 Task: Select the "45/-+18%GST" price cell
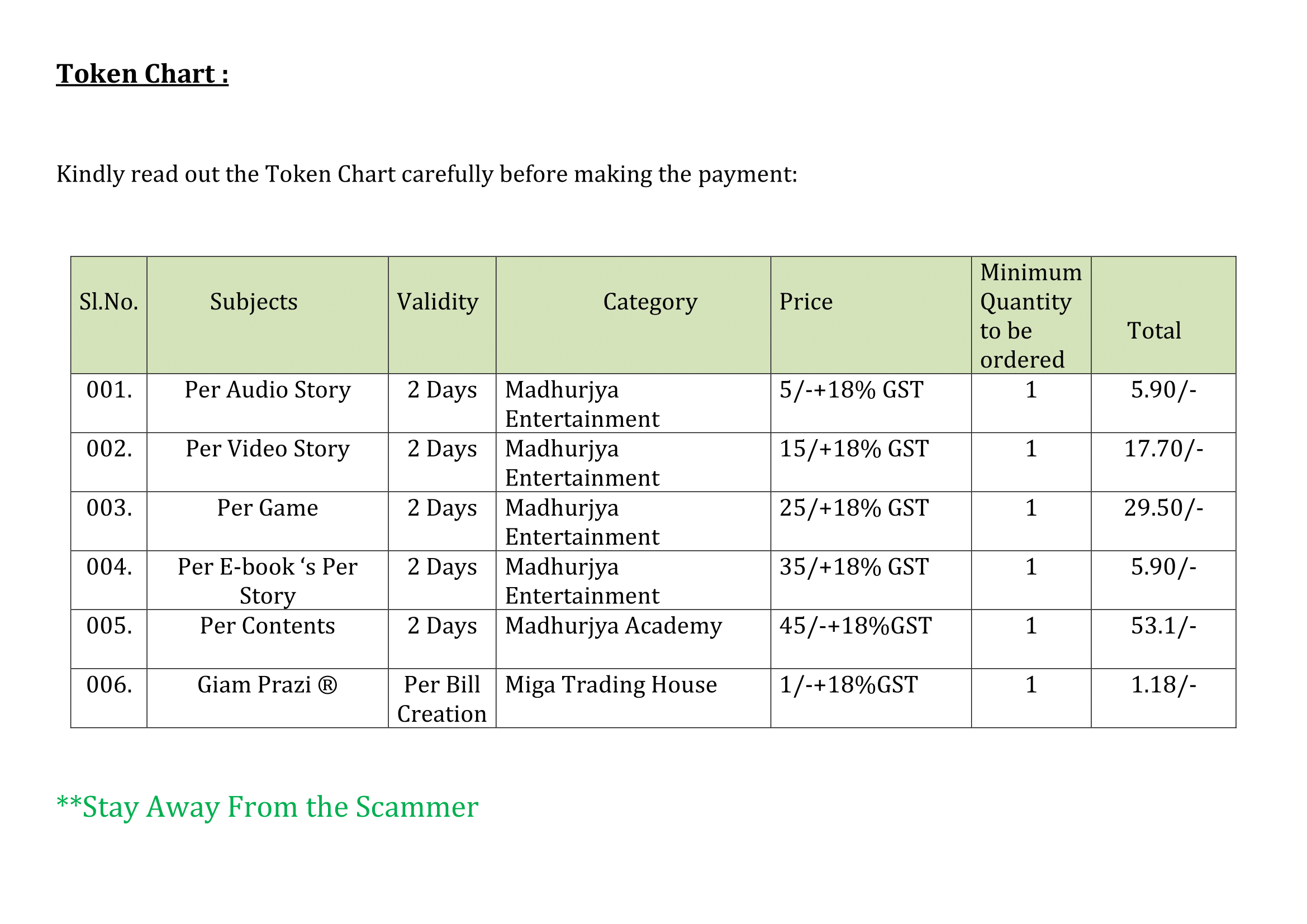point(855,626)
